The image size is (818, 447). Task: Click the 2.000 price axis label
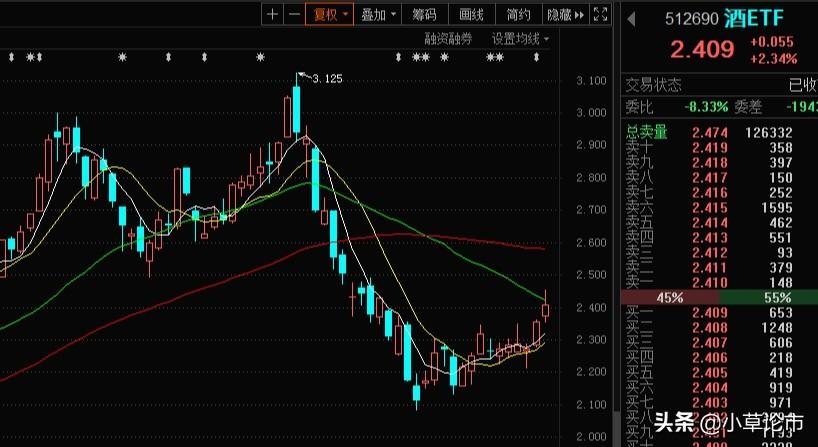click(x=592, y=437)
